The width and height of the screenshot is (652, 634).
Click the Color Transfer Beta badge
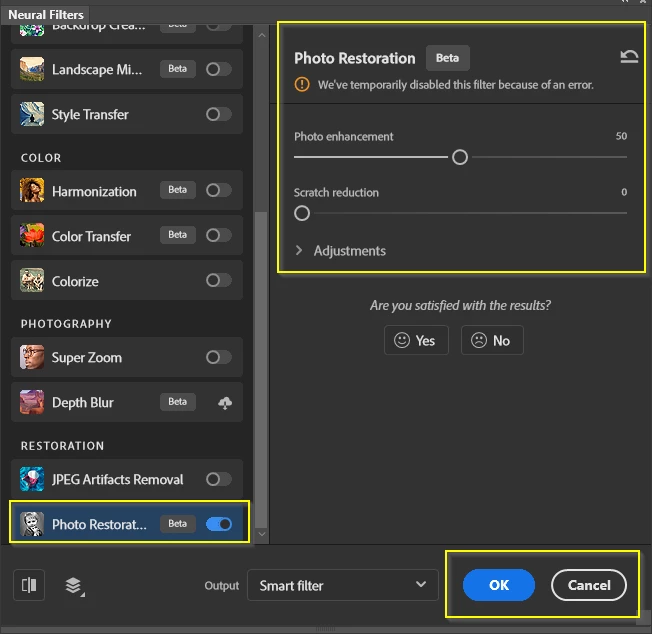(x=178, y=235)
